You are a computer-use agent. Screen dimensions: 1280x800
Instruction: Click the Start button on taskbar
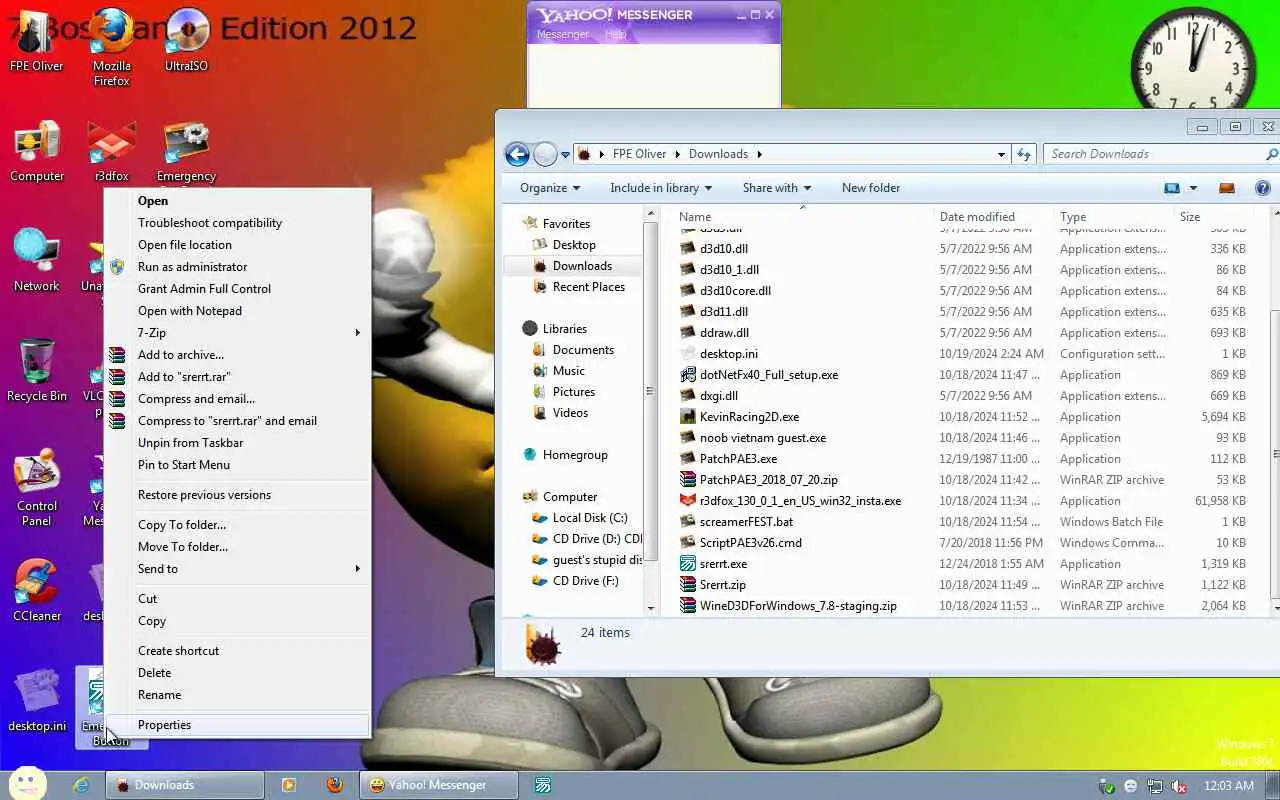tap(27, 784)
